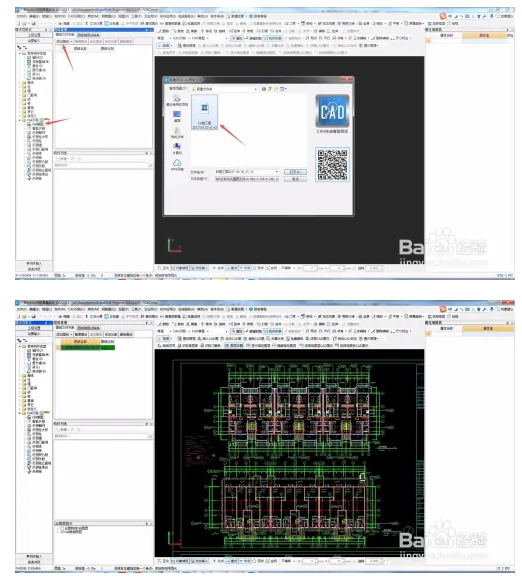This screenshot has height=582, width=522.
Task: Toggle extracted CAD layer checkbox in lower panel
Action: pyautogui.click(x=62, y=528)
